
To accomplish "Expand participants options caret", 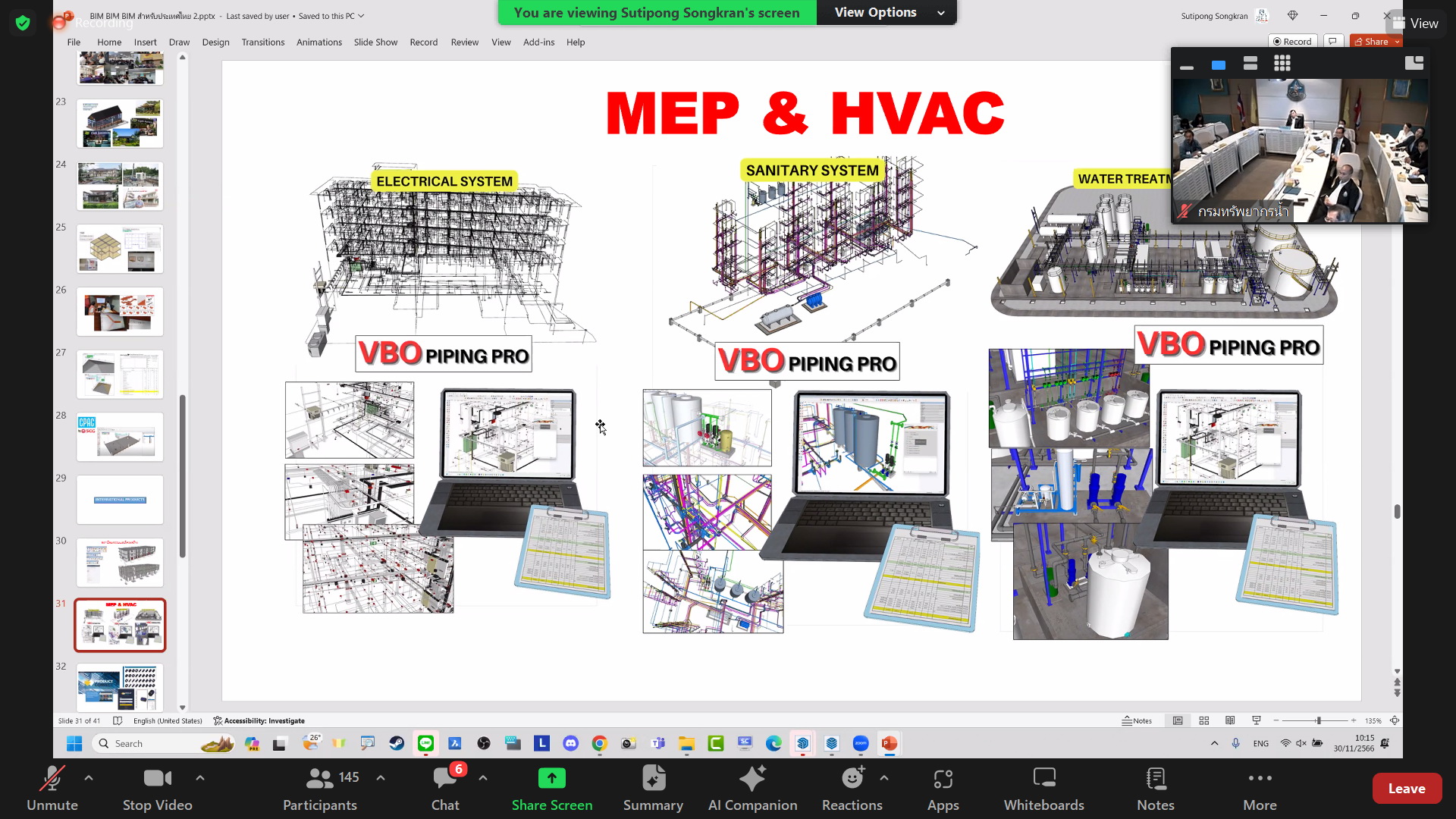I will click(x=381, y=778).
